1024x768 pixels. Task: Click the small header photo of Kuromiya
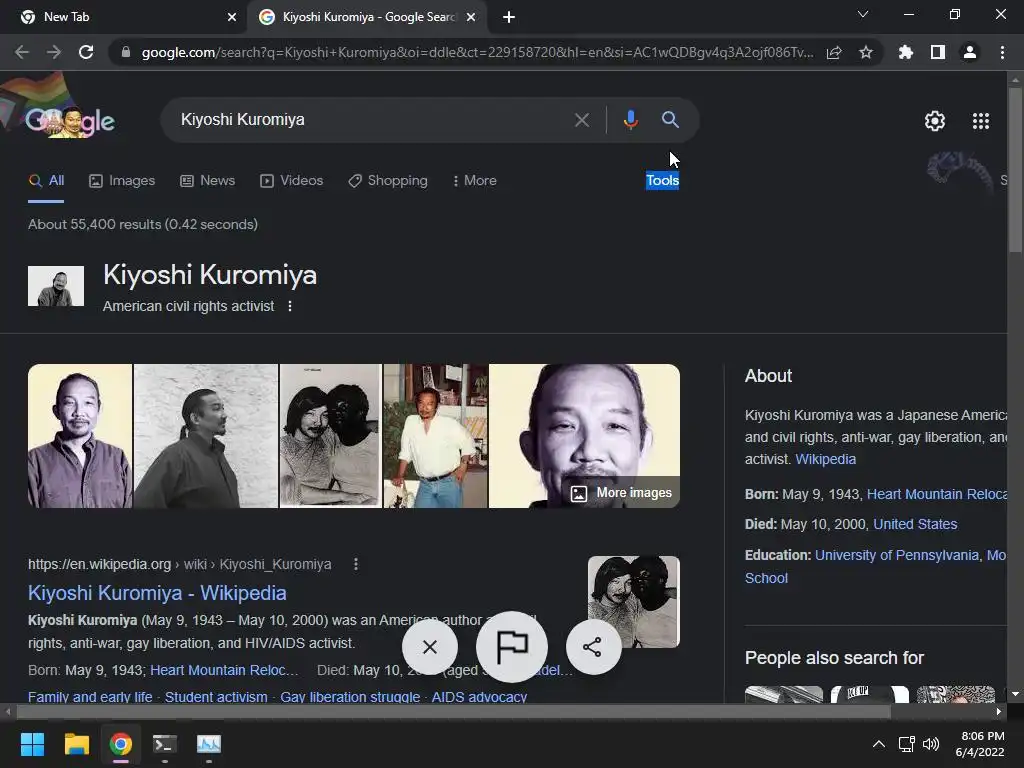click(x=56, y=286)
